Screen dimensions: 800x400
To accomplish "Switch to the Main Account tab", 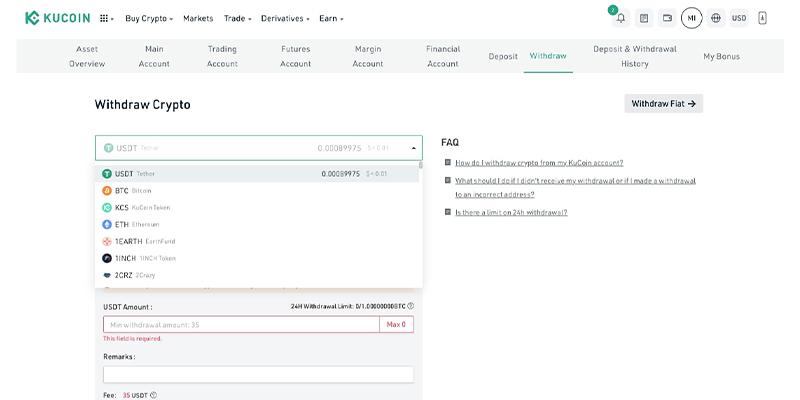I will (154, 56).
